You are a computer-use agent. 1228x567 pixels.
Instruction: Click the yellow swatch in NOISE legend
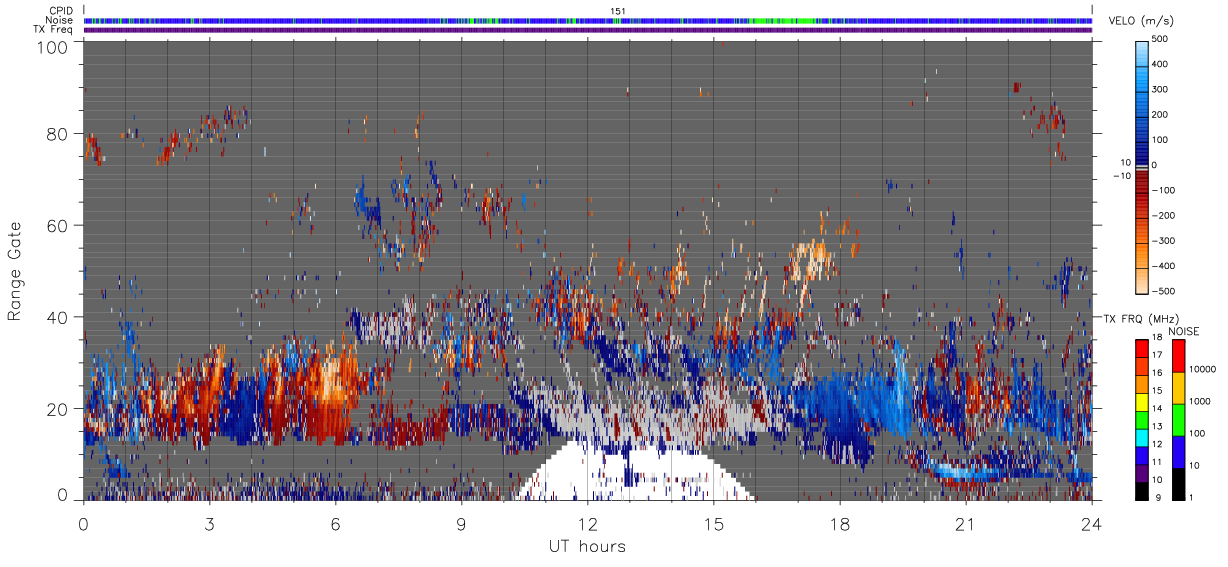[1178, 388]
